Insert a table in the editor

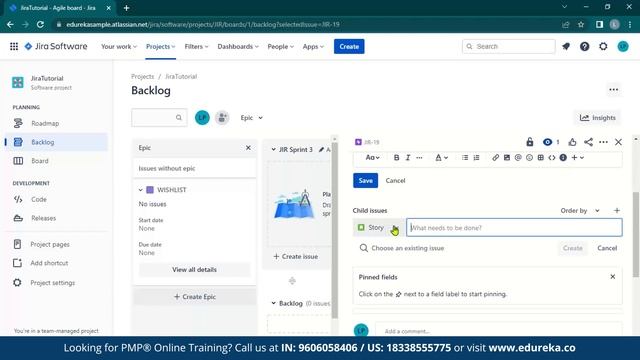tap(540, 158)
